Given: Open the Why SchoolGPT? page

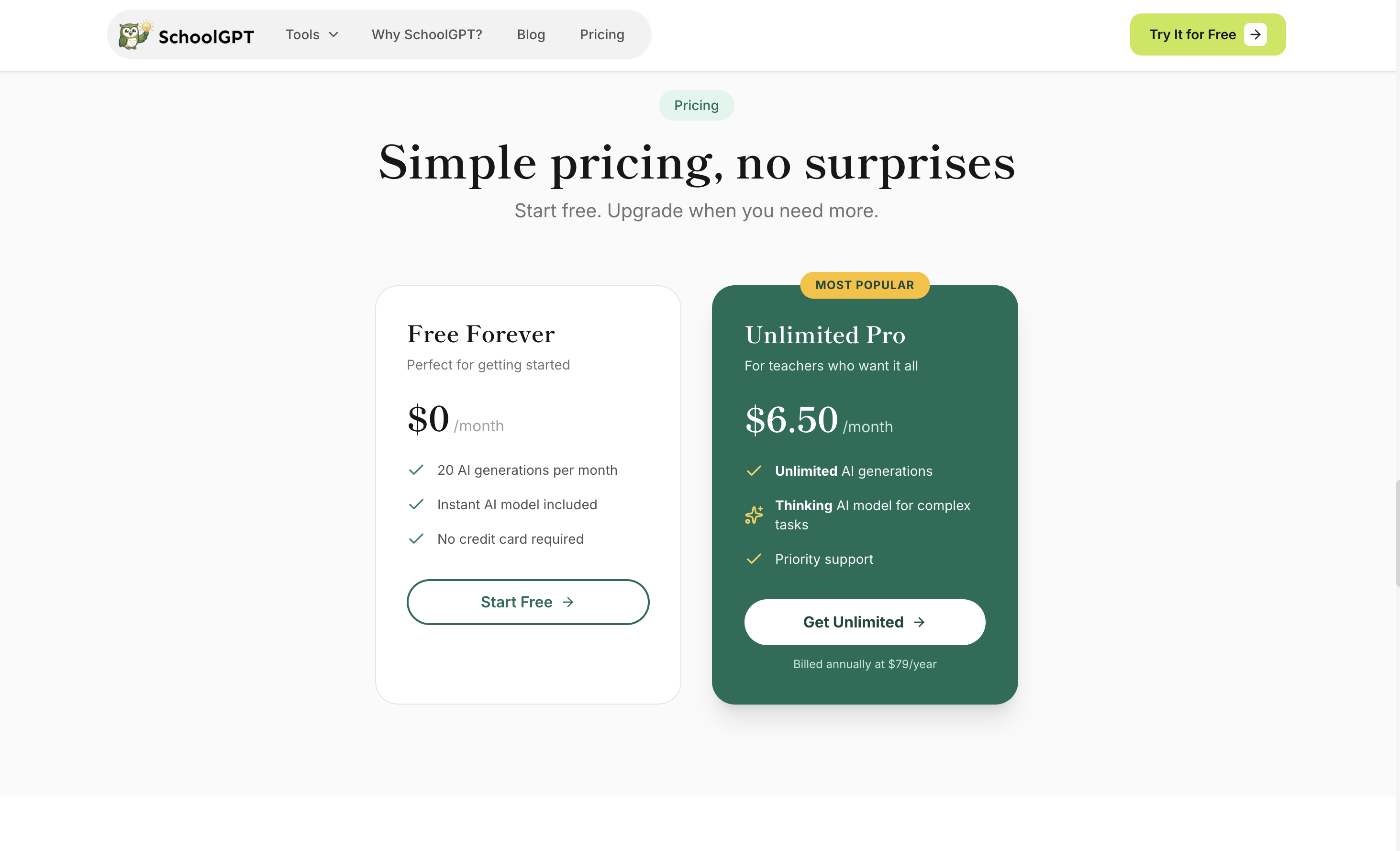Looking at the screenshot, I should pos(427,34).
